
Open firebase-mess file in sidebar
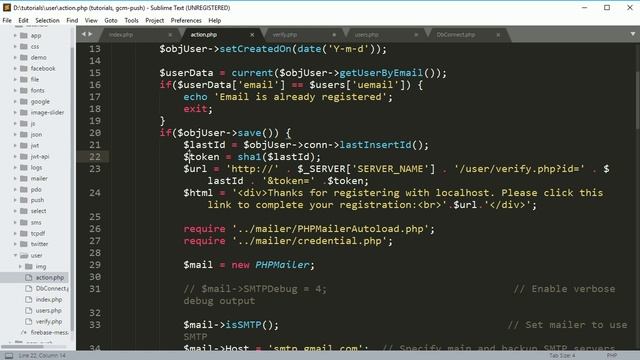(x=49, y=333)
